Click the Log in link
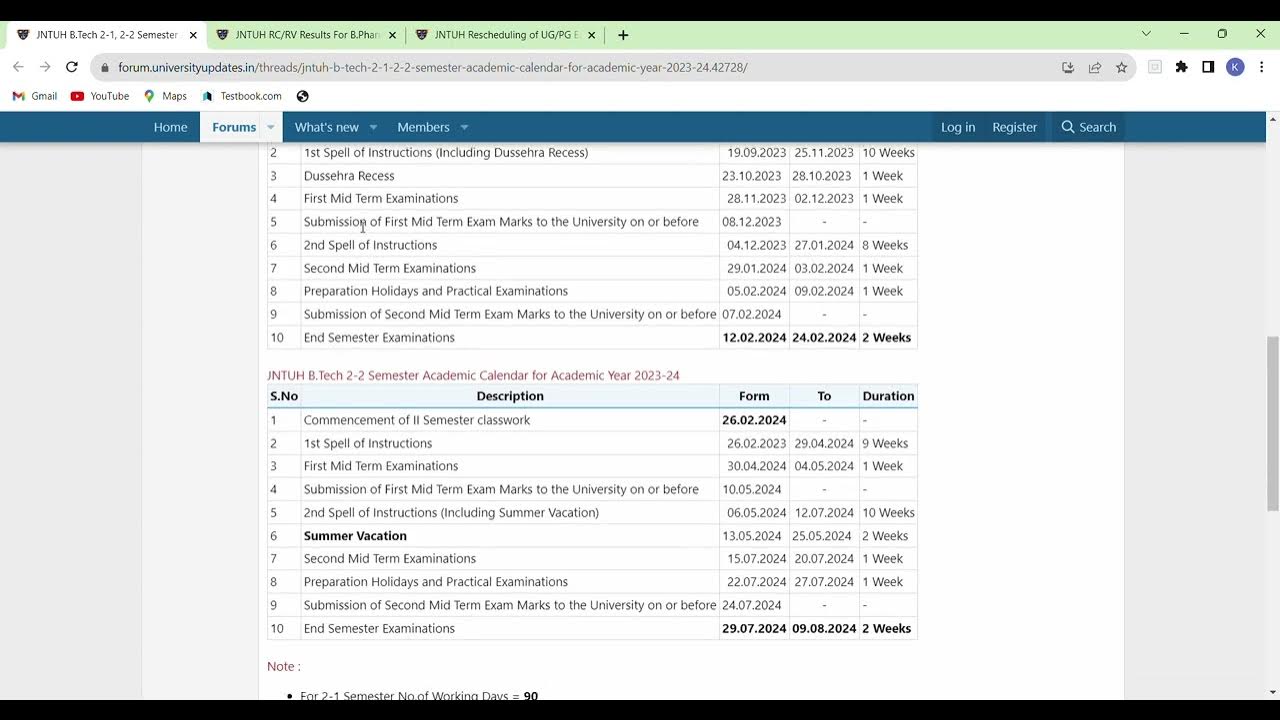Screen dimensions: 1280x720 tap(958, 127)
